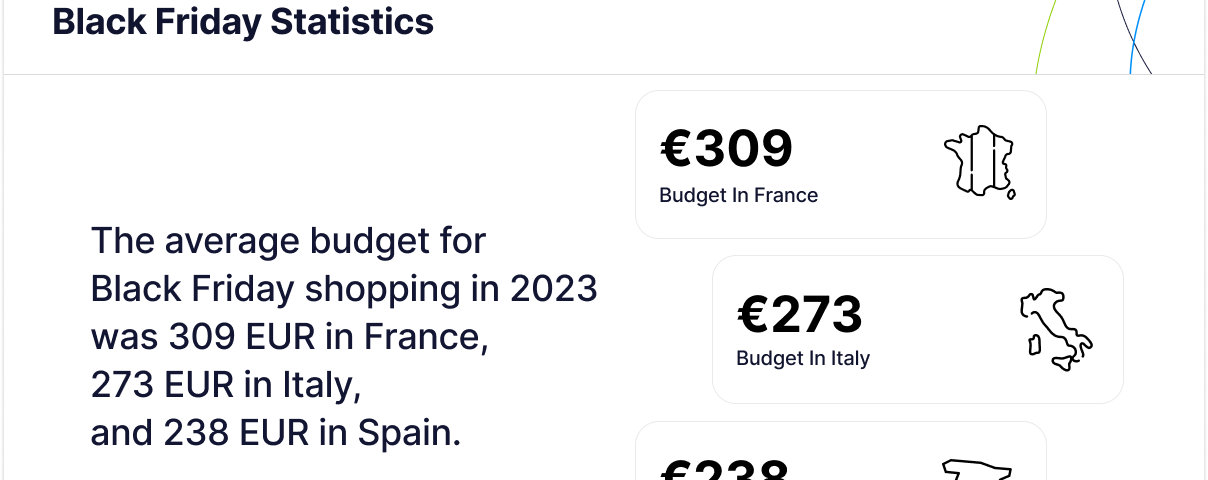Viewport: 1208px width, 480px height.
Task: Click the partially visible €238 figure
Action: tap(725, 469)
